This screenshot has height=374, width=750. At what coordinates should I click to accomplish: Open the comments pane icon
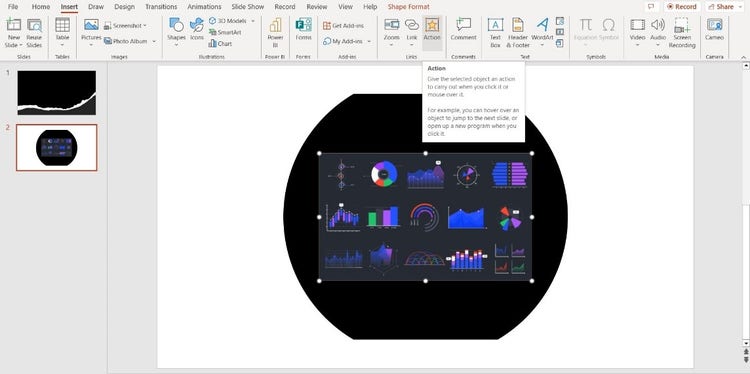pos(650,7)
